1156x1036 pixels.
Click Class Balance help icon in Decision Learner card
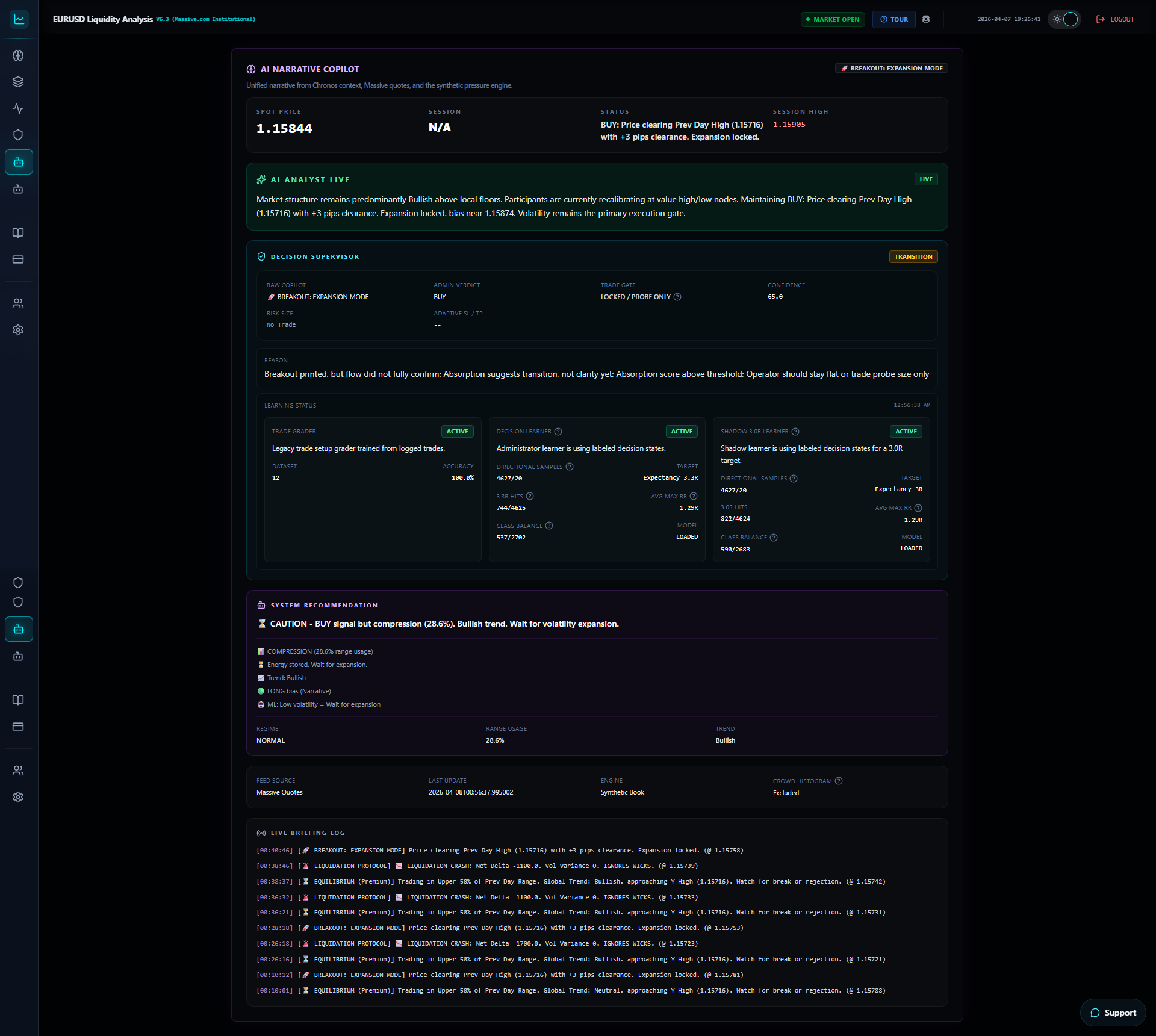click(x=549, y=526)
